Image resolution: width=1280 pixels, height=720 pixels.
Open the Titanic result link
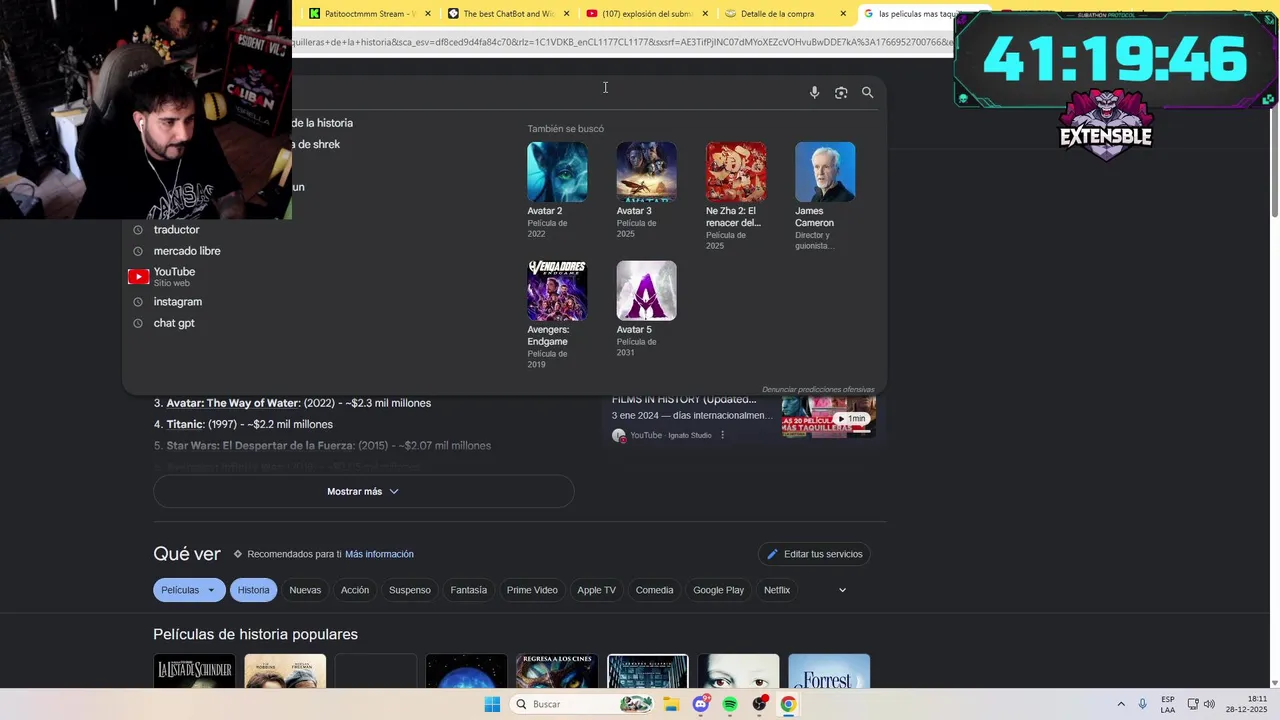(186, 424)
